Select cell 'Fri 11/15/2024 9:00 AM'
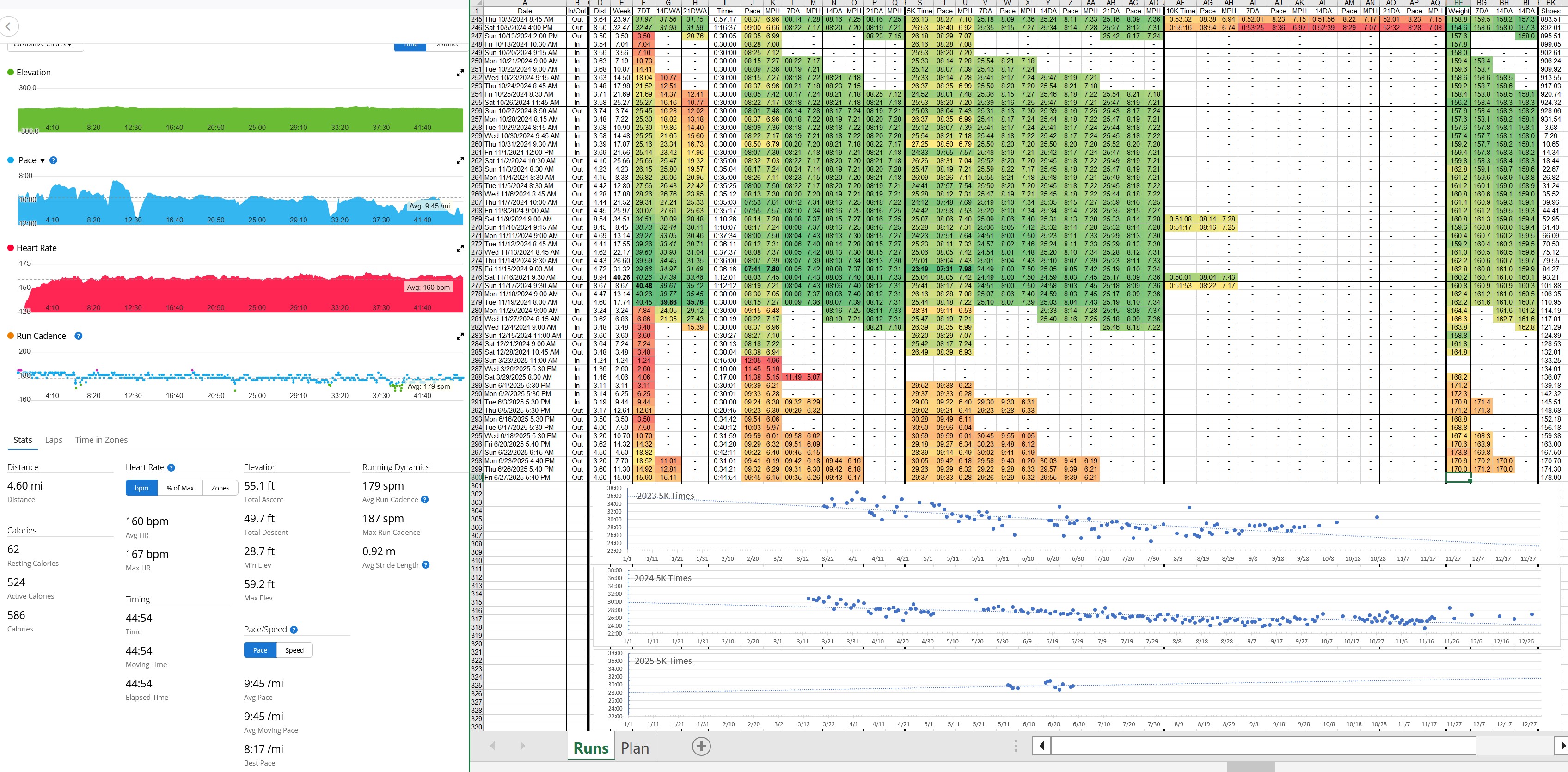The width and height of the screenshot is (1568, 772). coord(525,269)
